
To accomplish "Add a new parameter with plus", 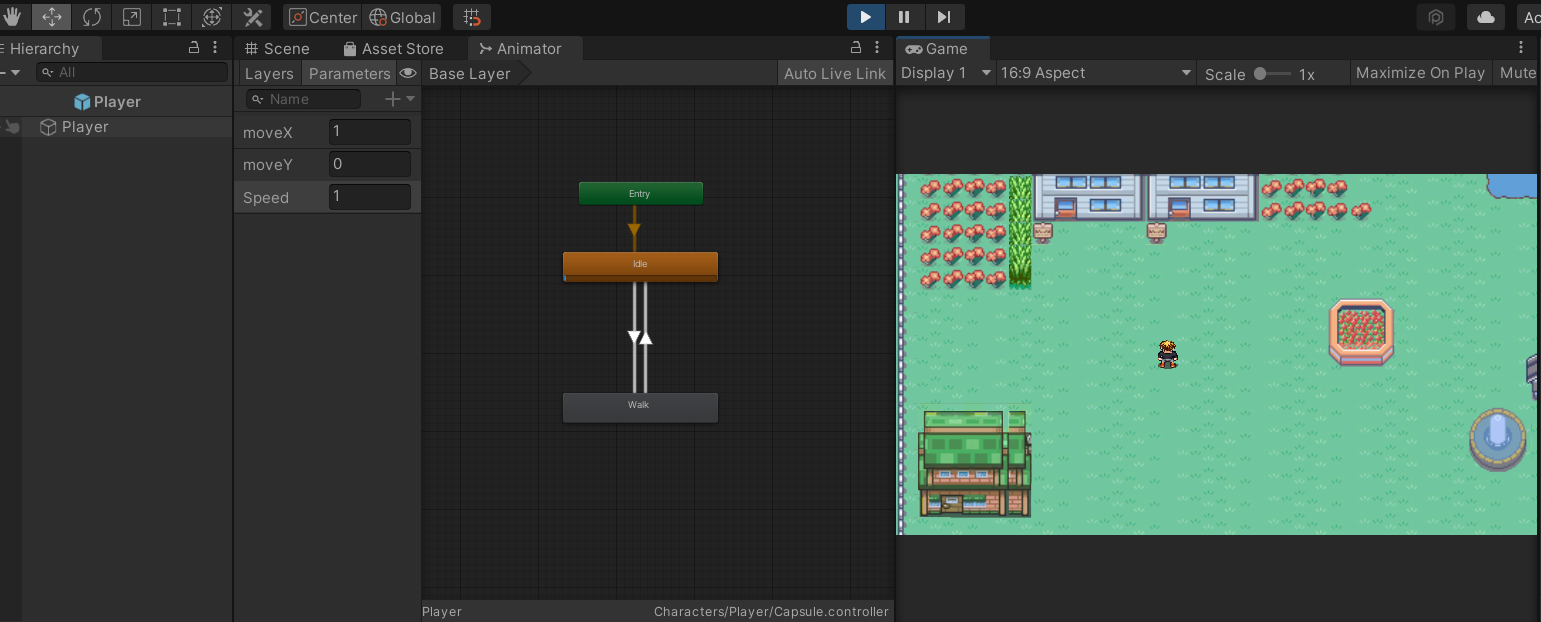I will (x=399, y=99).
